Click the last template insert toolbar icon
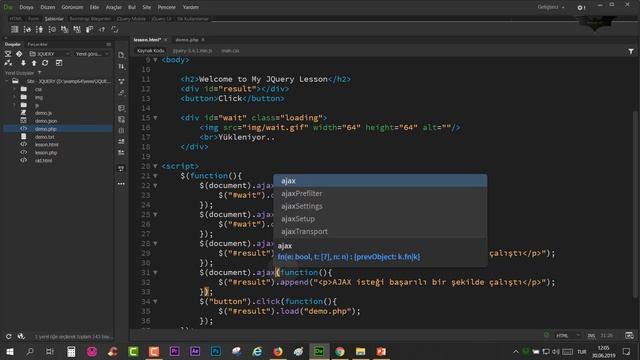640x360 pixels. pos(115,29)
